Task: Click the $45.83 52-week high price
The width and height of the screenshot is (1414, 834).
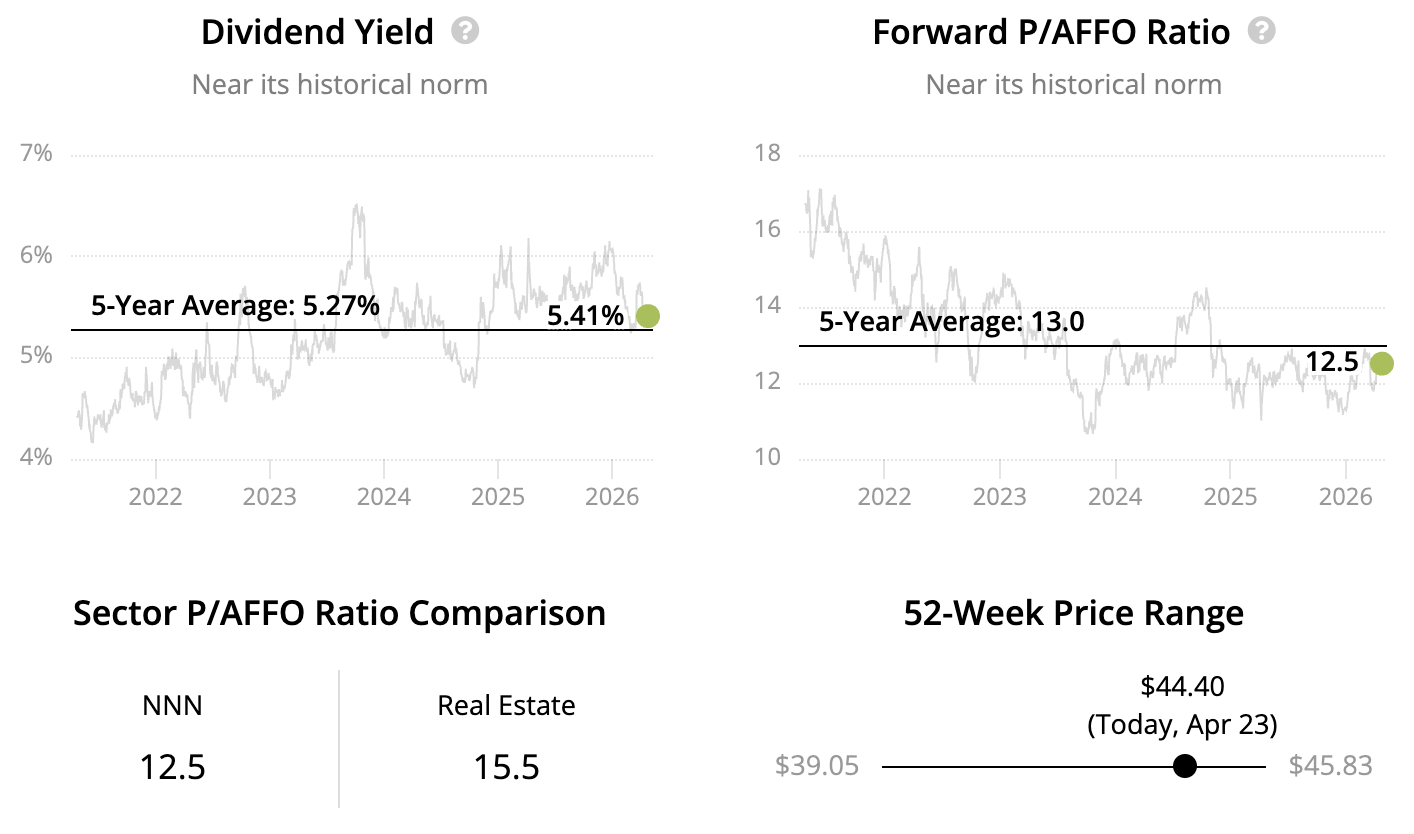Action: pyautogui.click(x=1330, y=766)
